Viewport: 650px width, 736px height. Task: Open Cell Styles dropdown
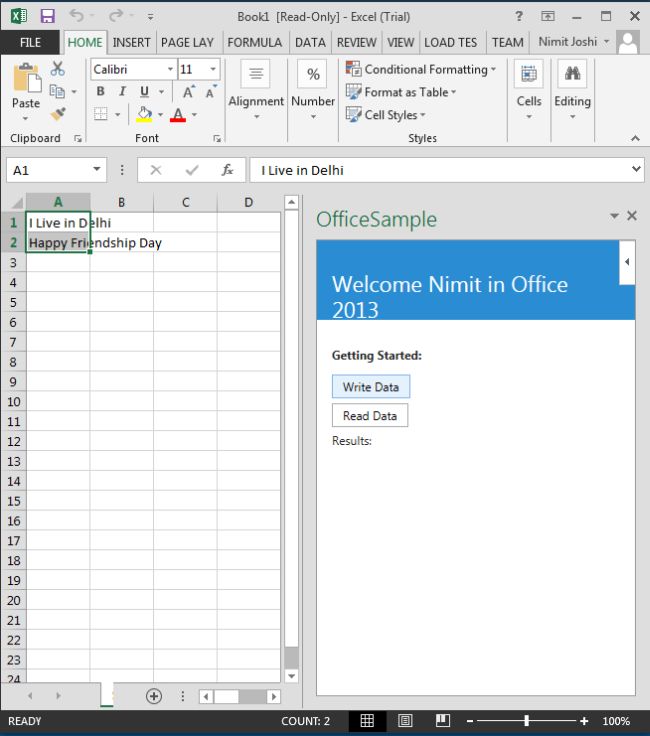click(x=385, y=115)
